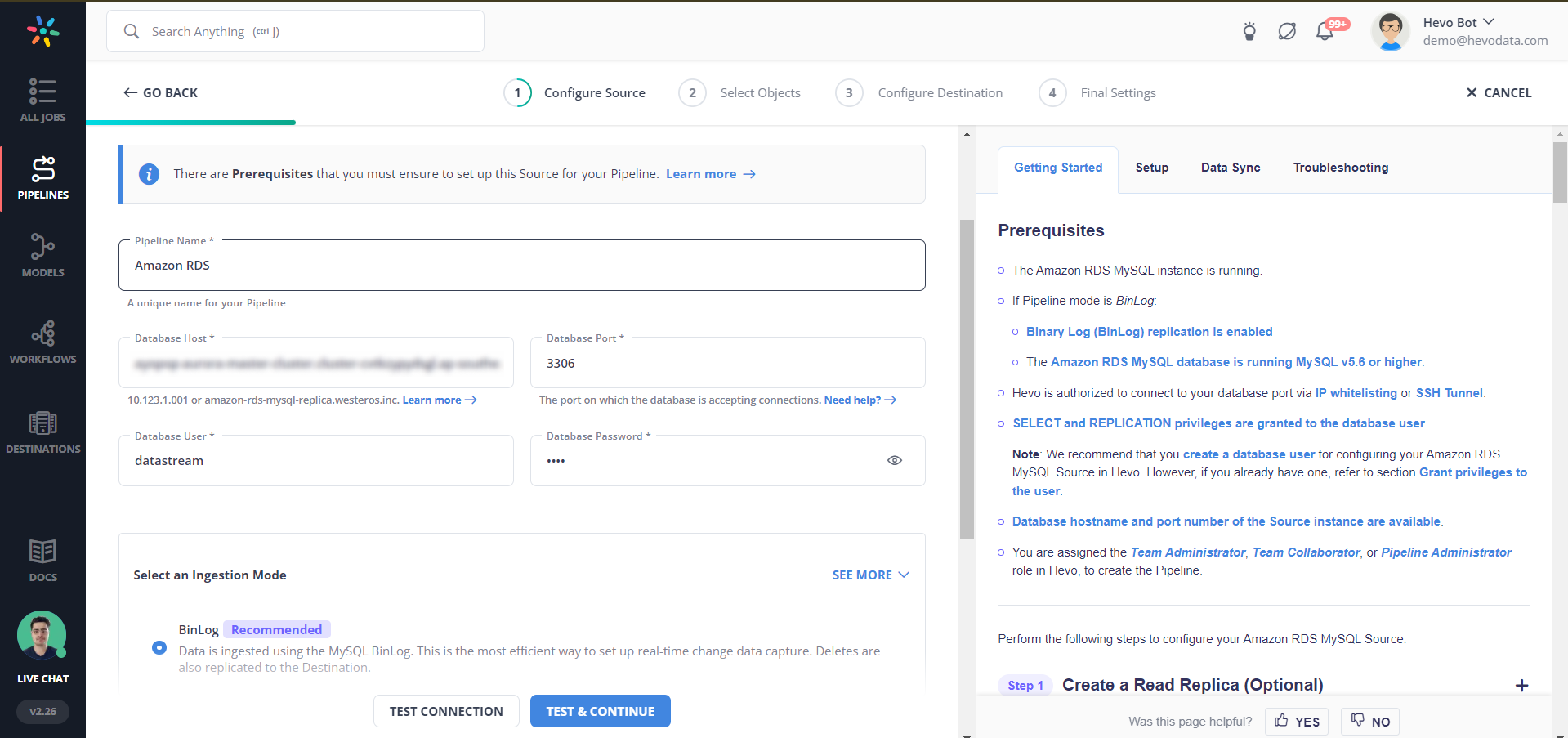Click the prerequisites info icon
This screenshot has height=738, width=1568.
[149, 174]
